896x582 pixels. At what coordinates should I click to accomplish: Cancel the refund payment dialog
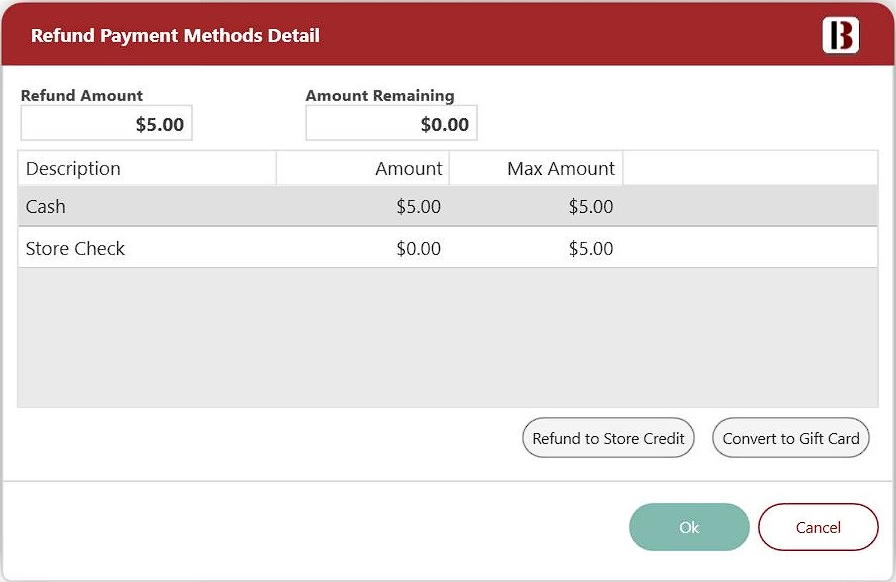tap(818, 527)
